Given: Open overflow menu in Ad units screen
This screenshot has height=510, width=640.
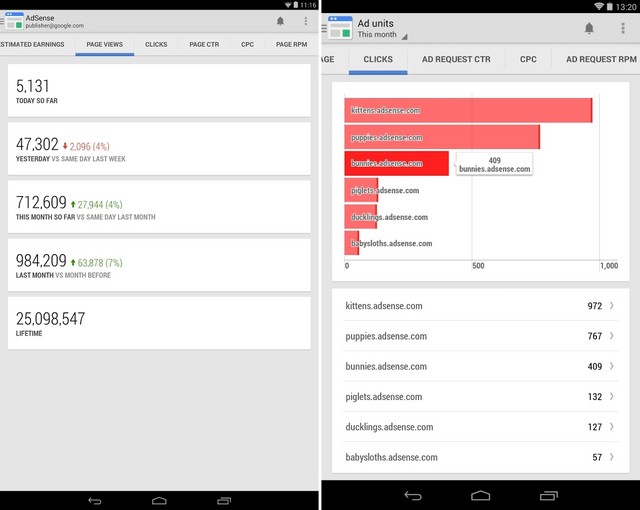Looking at the screenshot, I should 622,28.
